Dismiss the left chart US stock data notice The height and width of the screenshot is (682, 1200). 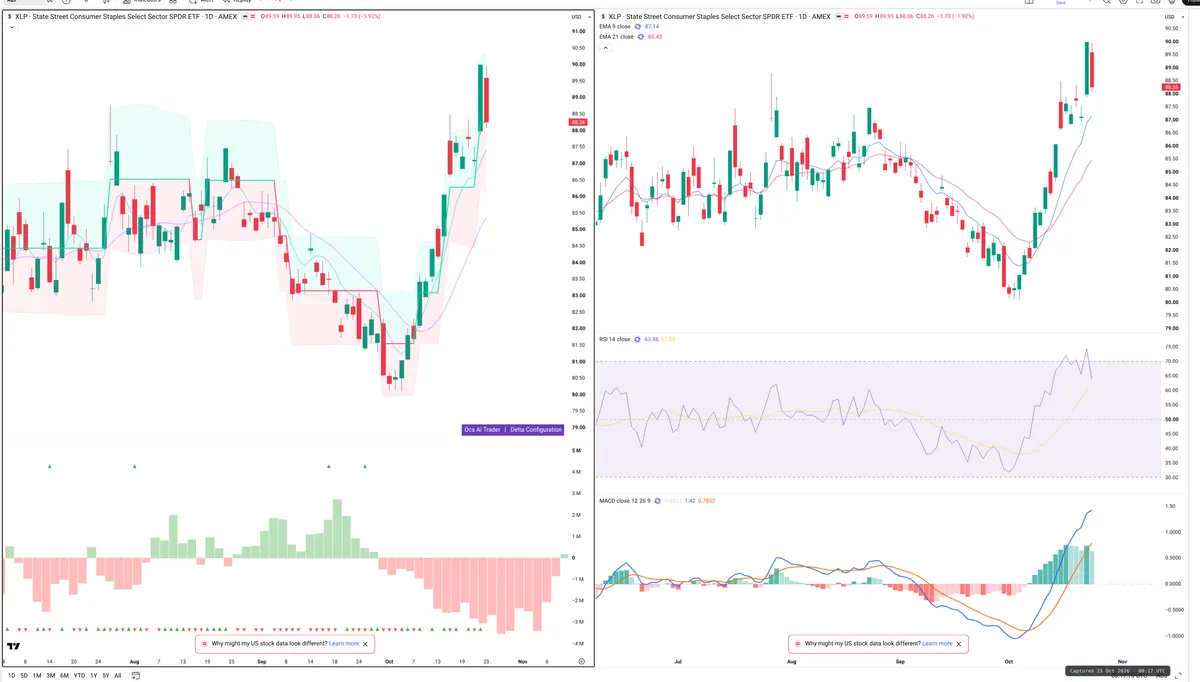(366, 644)
